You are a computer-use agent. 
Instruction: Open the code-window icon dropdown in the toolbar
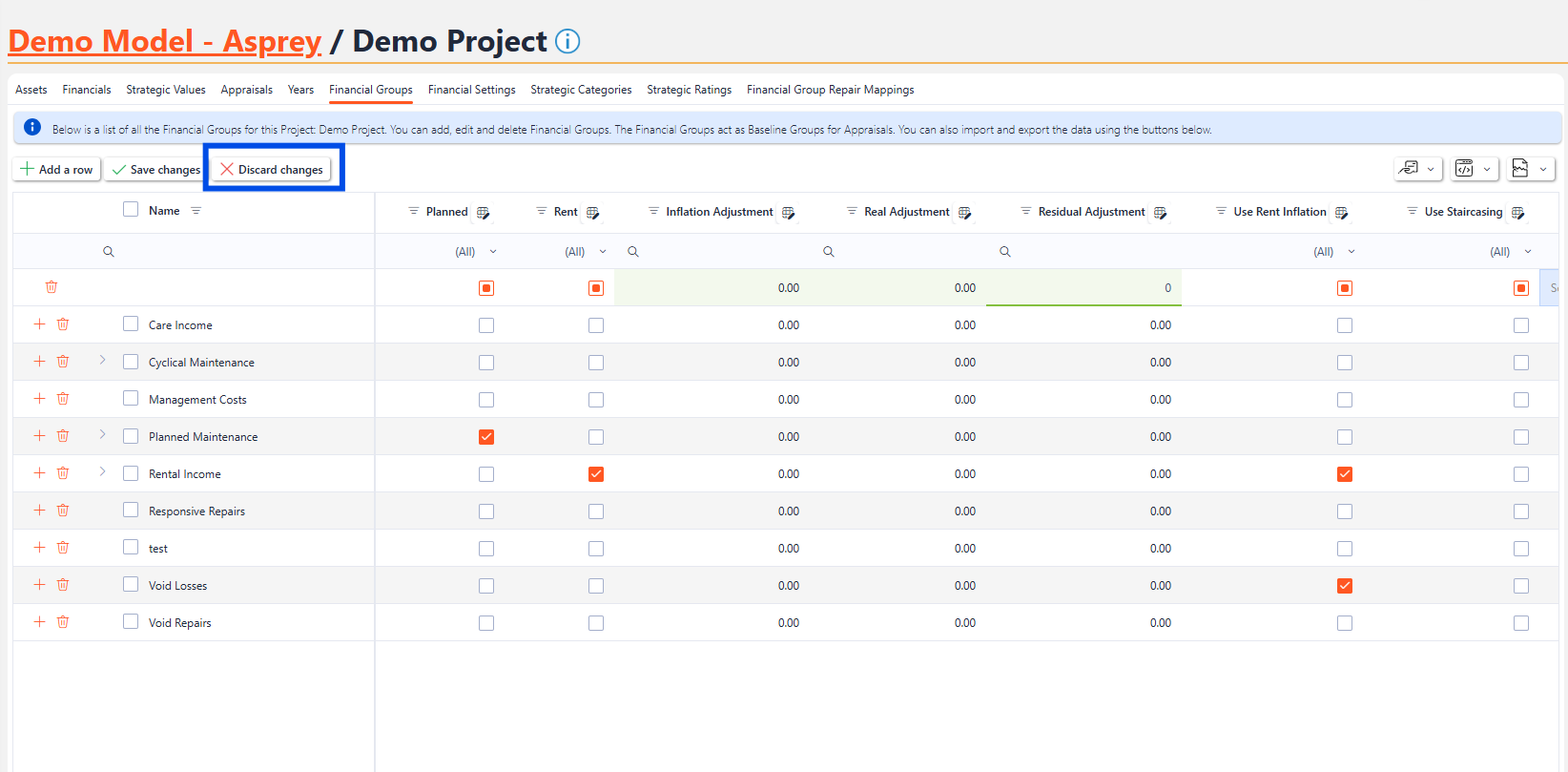click(x=1475, y=169)
